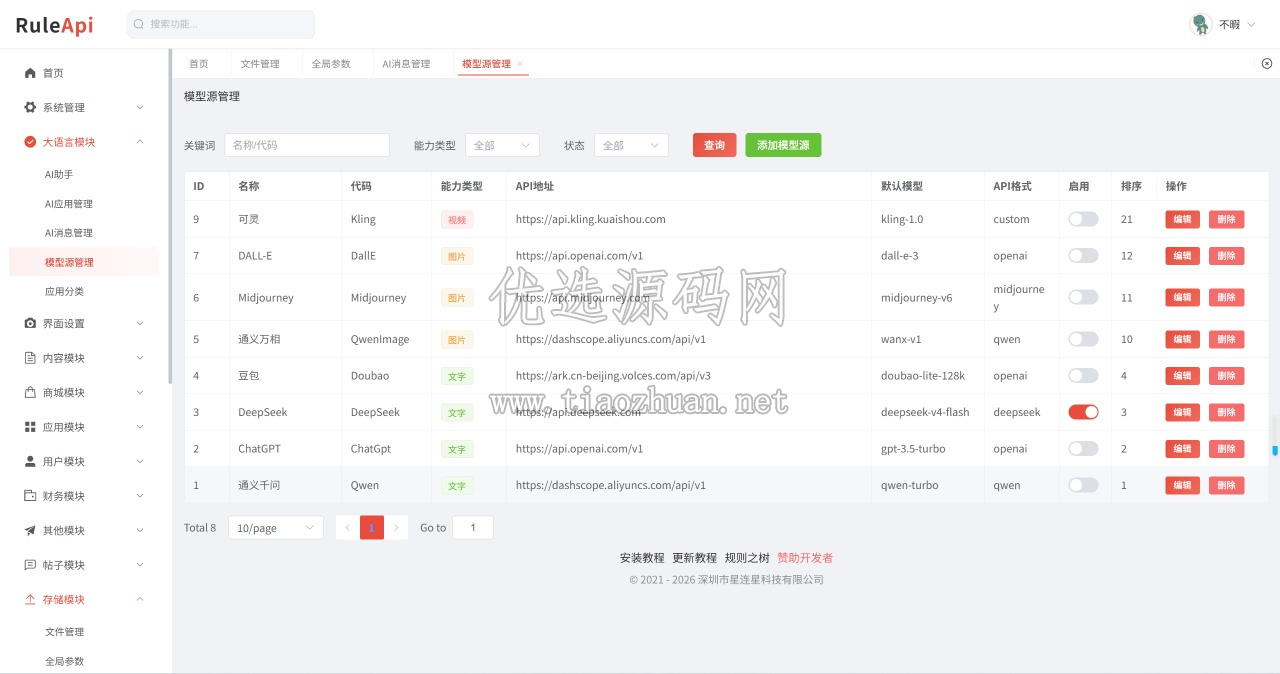
Task: Click the person icon for 用户模块
Action: click(30, 461)
